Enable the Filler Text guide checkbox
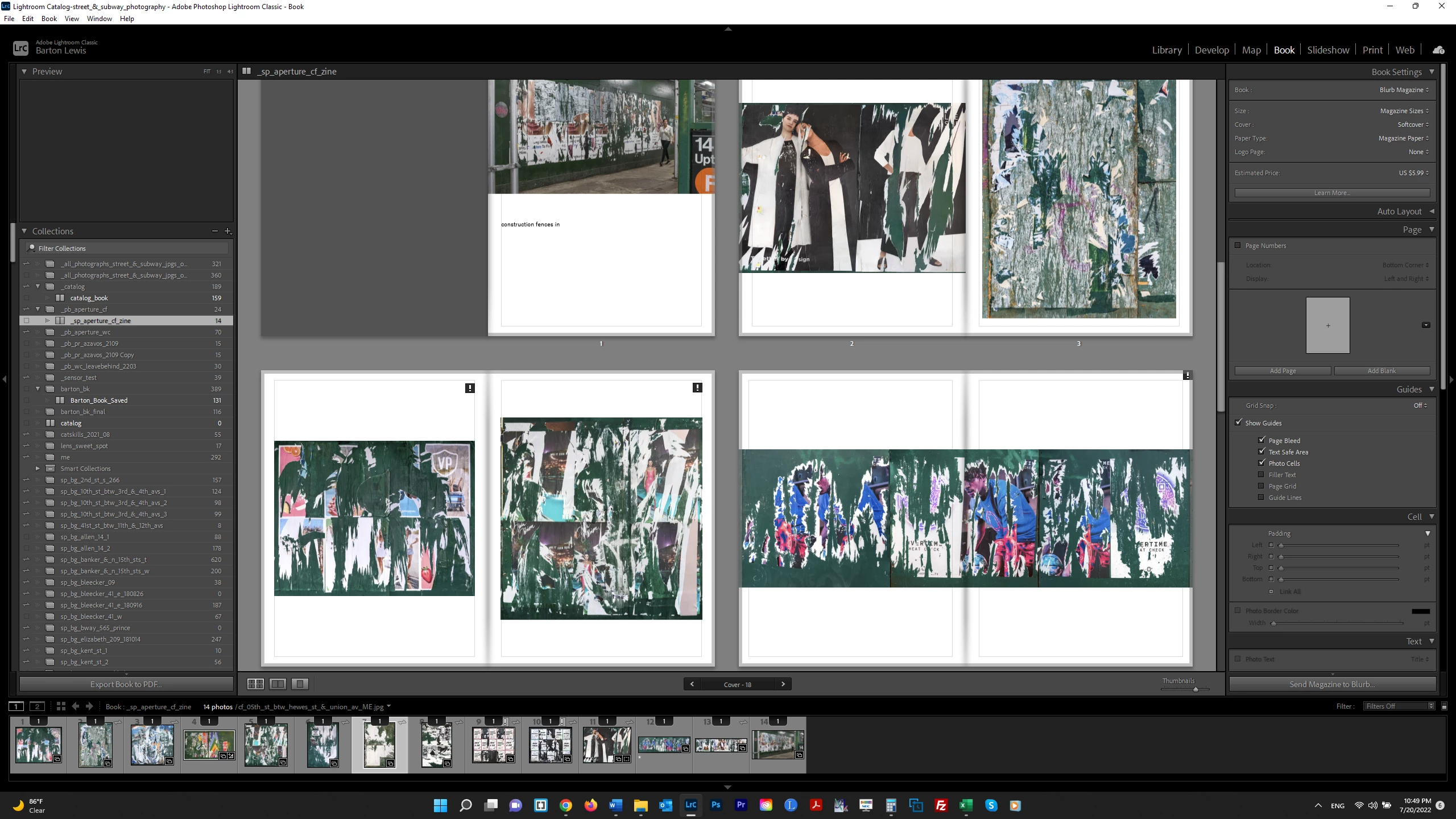 [x=1261, y=475]
